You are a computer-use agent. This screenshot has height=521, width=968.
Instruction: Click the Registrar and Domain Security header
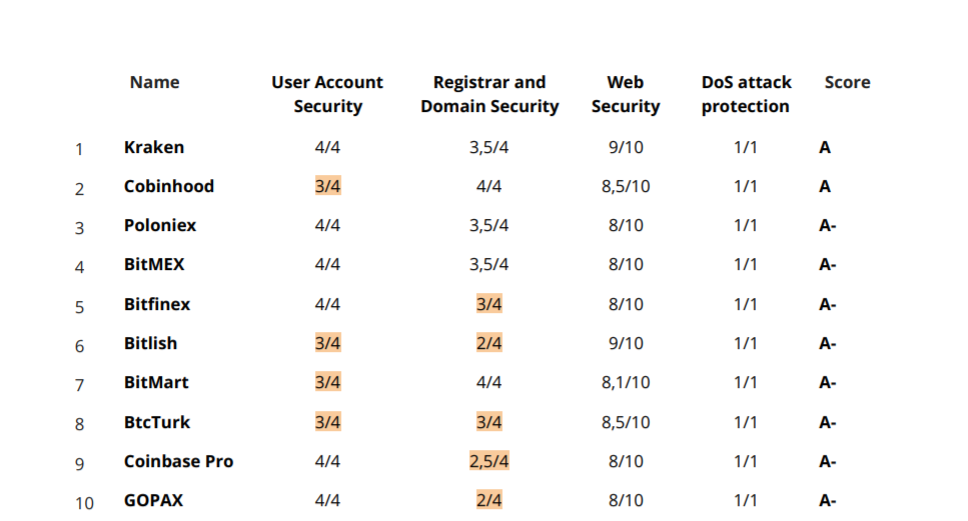point(489,94)
